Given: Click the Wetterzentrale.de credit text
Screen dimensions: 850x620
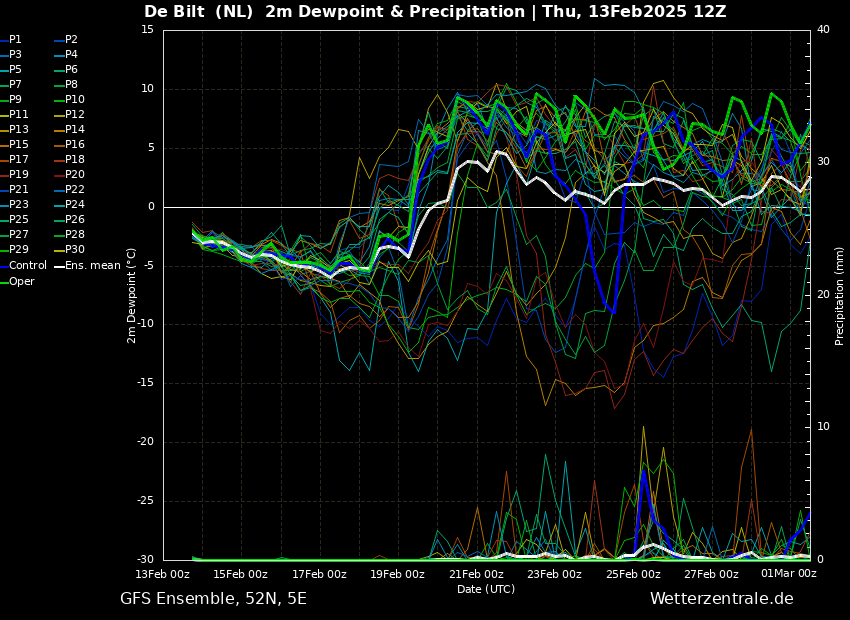Looking at the screenshot, I should [722, 599].
